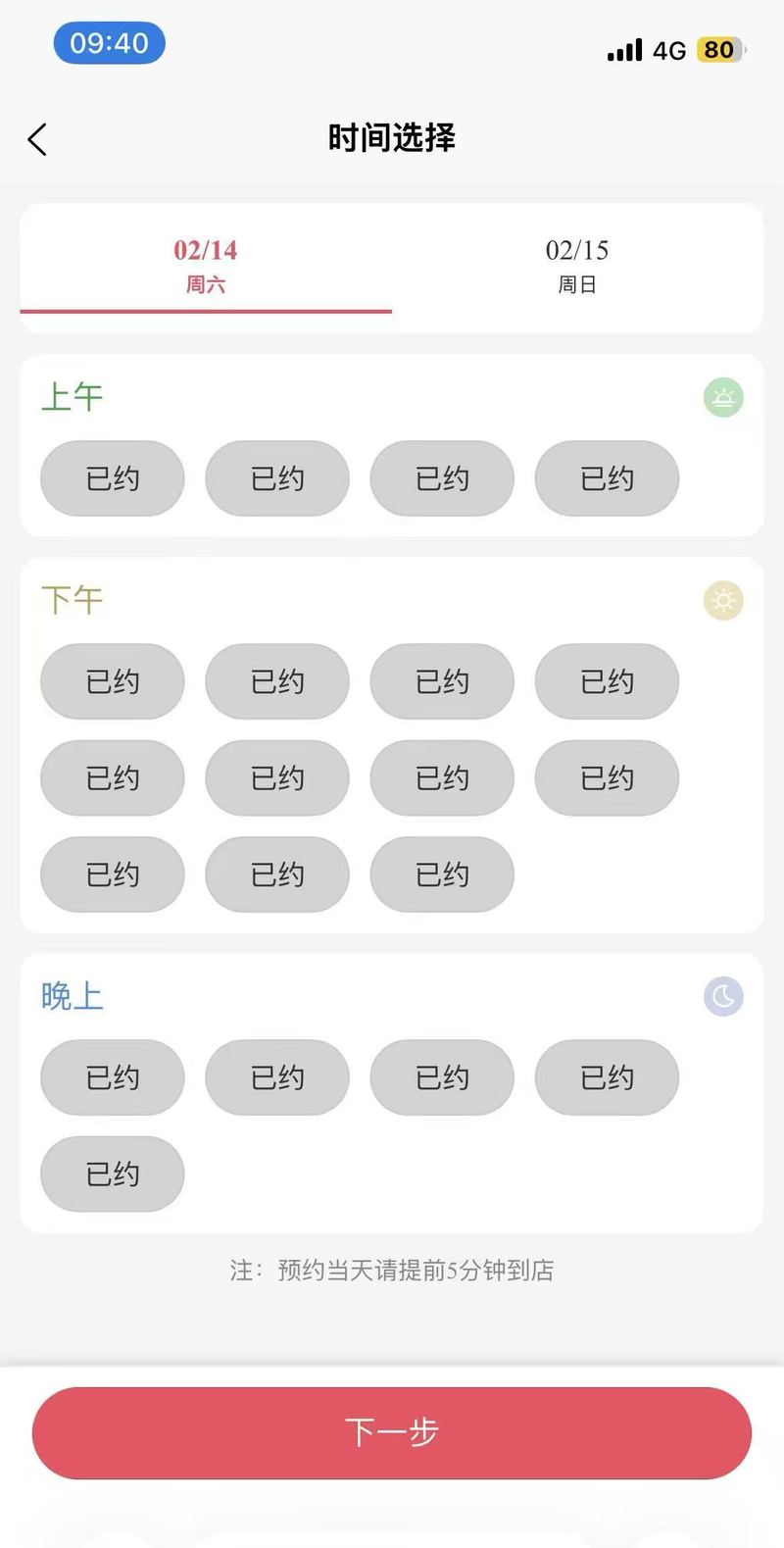Pick the final 已约 slot under 晚上
784x1548 pixels.
[x=113, y=1173]
